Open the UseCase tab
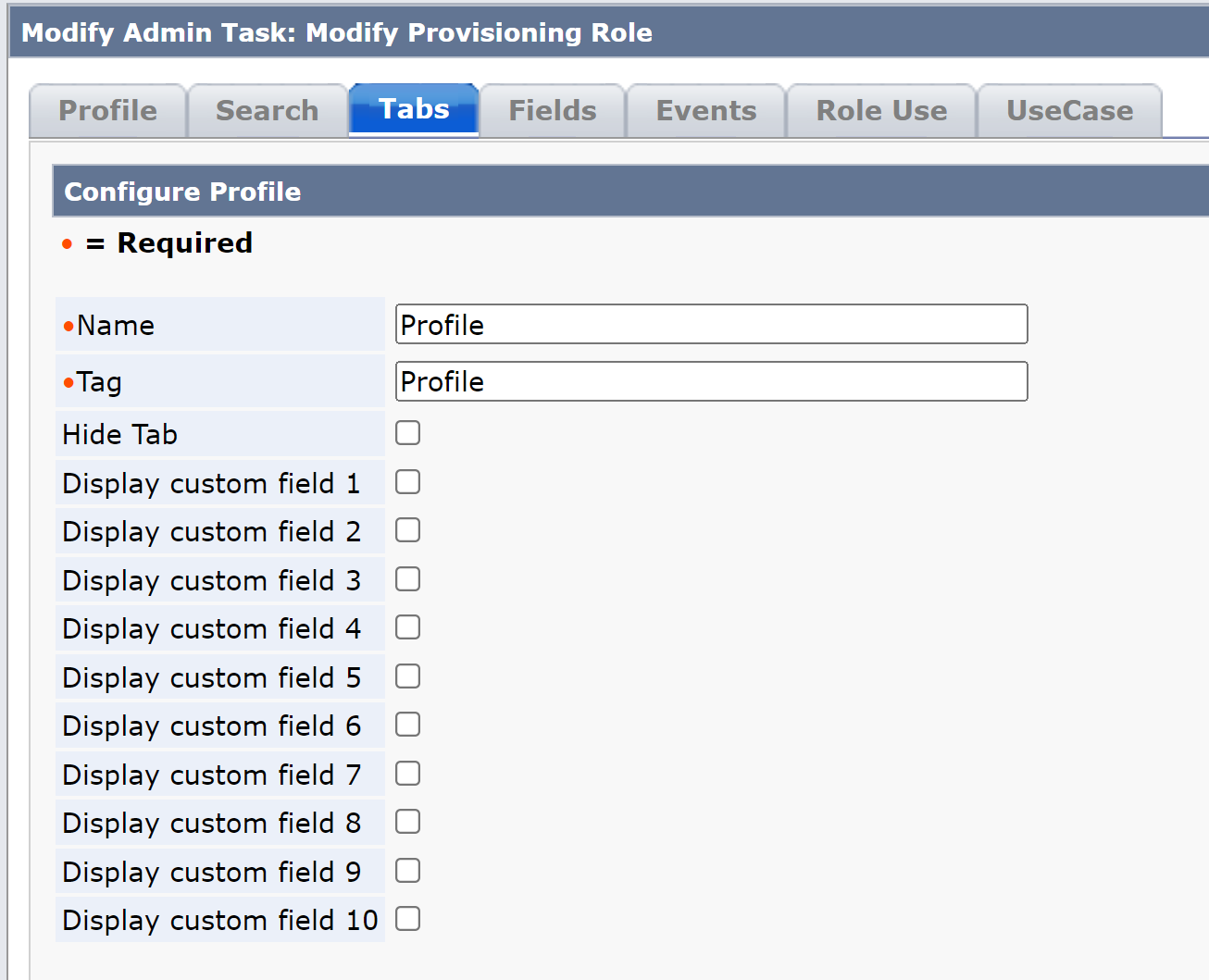Viewport: 1209px width, 980px height. click(1069, 111)
